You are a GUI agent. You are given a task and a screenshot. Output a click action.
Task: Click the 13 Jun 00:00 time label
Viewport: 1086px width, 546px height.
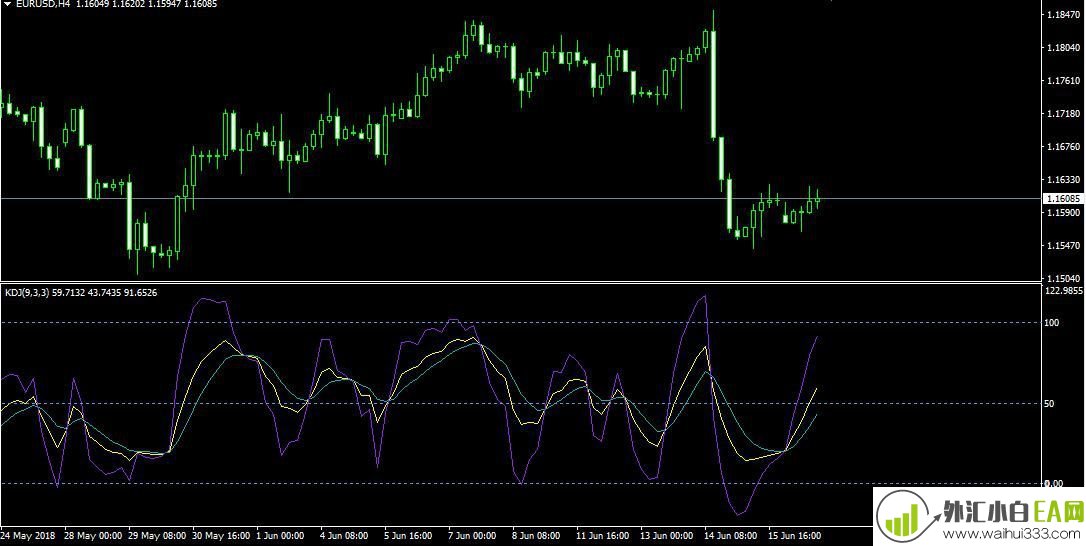click(667, 536)
